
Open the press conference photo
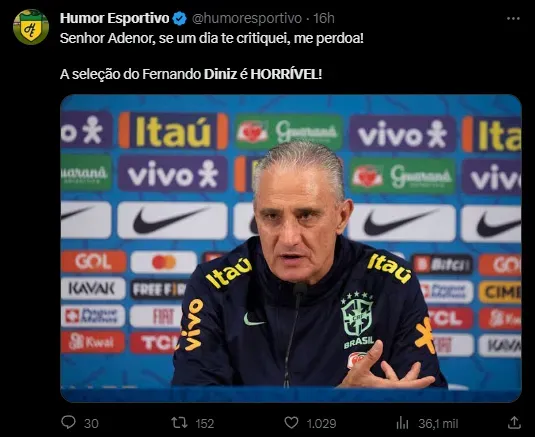[x=291, y=248]
